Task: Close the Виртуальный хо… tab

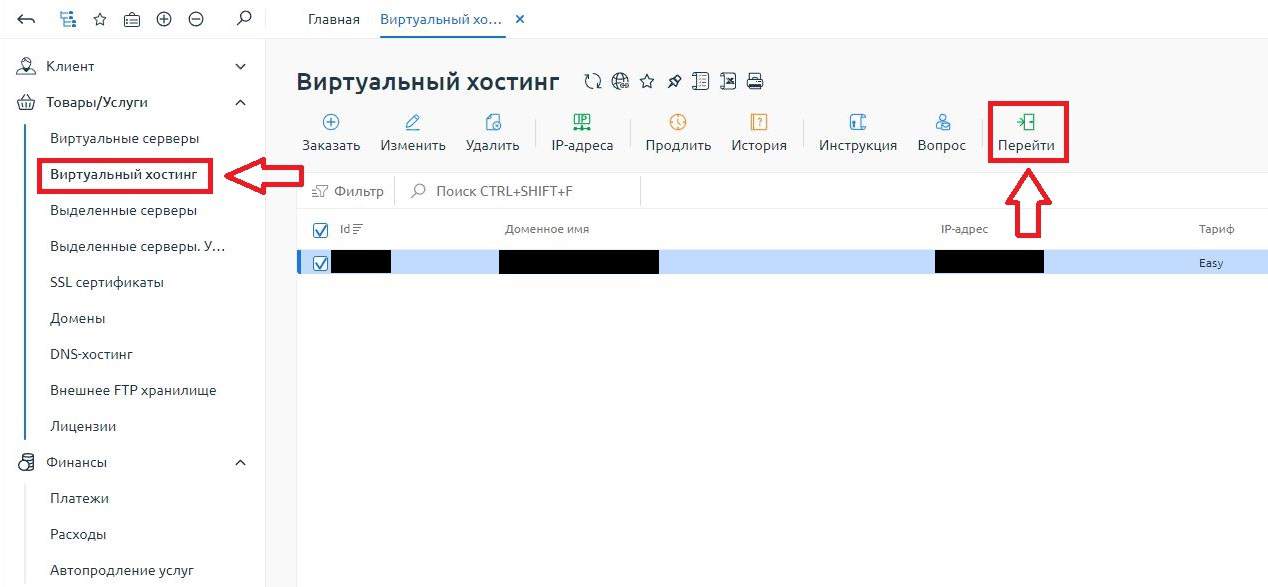Action: click(519, 19)
